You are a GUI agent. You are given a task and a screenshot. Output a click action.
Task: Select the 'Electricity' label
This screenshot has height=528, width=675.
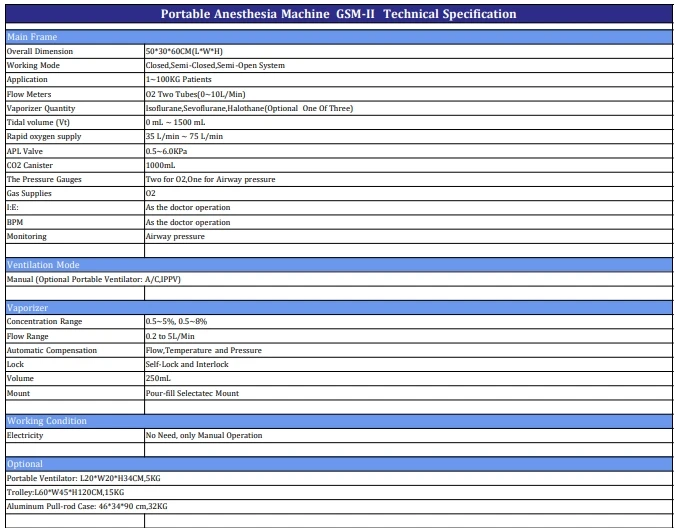pyautogui.click(x=25, y=435)
